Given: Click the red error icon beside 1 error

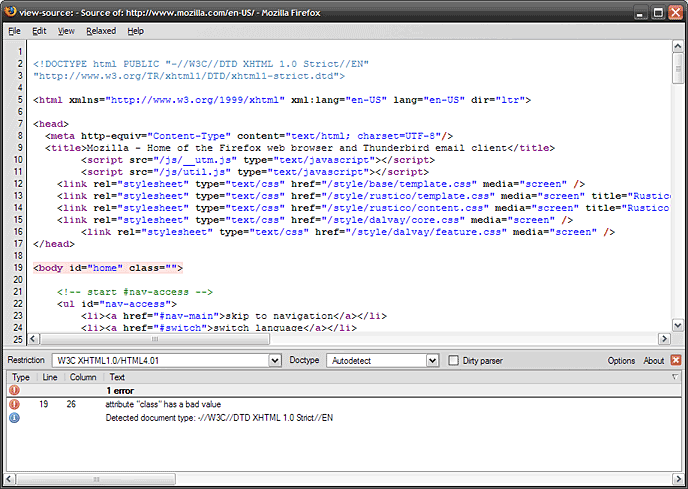Looking at the screenshot, I should (x=14, y=390).
